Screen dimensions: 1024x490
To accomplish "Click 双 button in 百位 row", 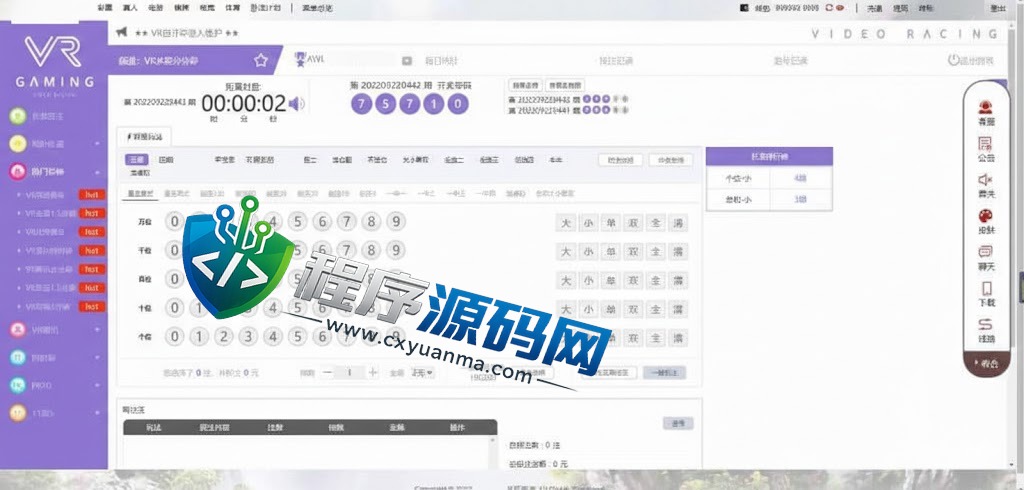I will tap(633, 280).
